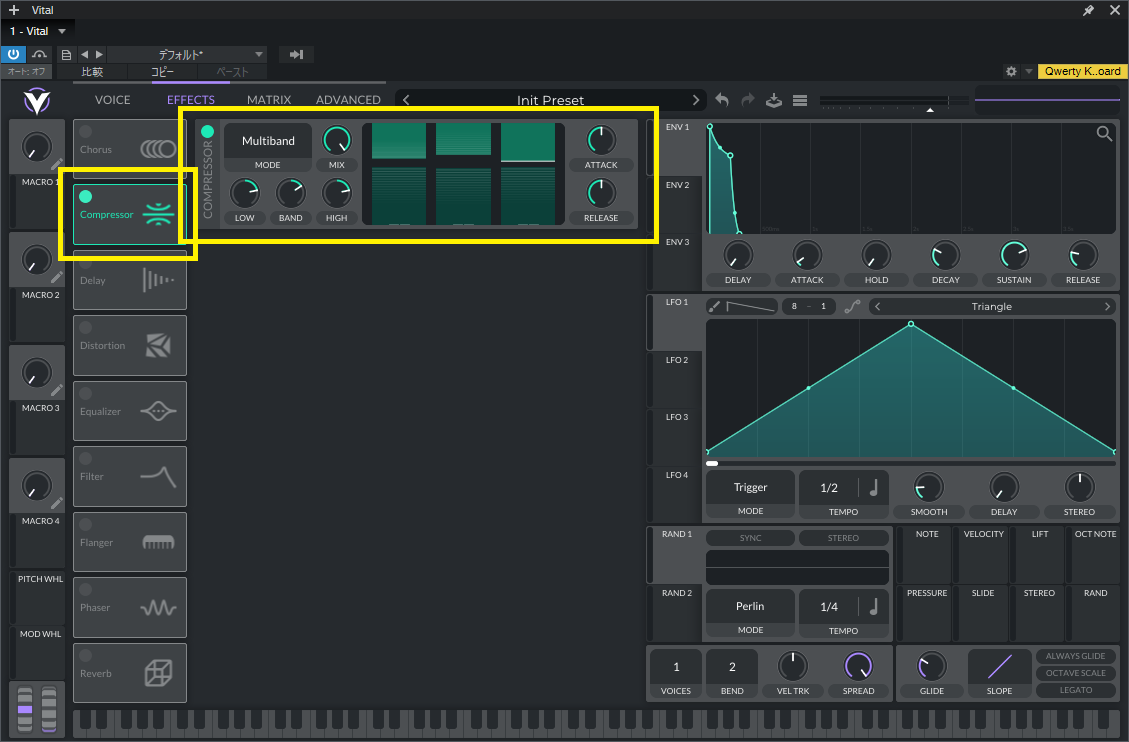Viewport: 1129px width, 742px height.
Task: Click the compressor MIX knob
Action: (x=336, y=140)
